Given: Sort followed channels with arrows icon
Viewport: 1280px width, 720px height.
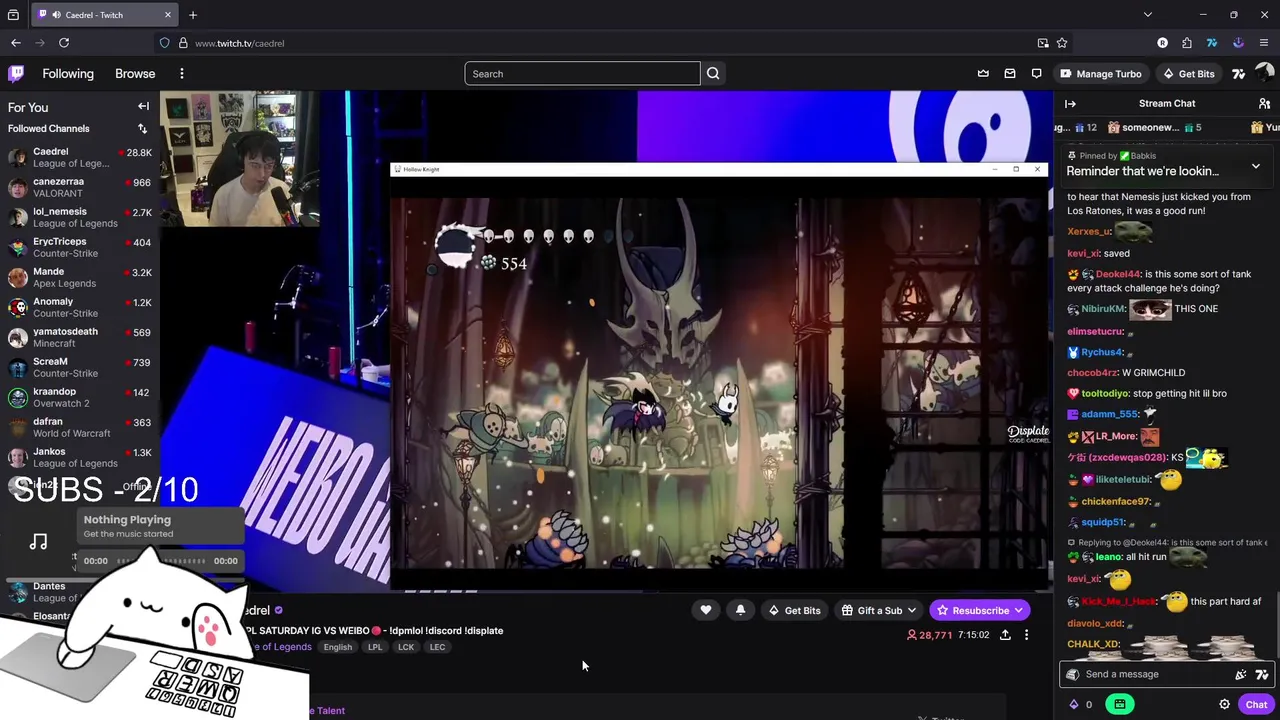Looking at the screenshot, I should (142, 128).
